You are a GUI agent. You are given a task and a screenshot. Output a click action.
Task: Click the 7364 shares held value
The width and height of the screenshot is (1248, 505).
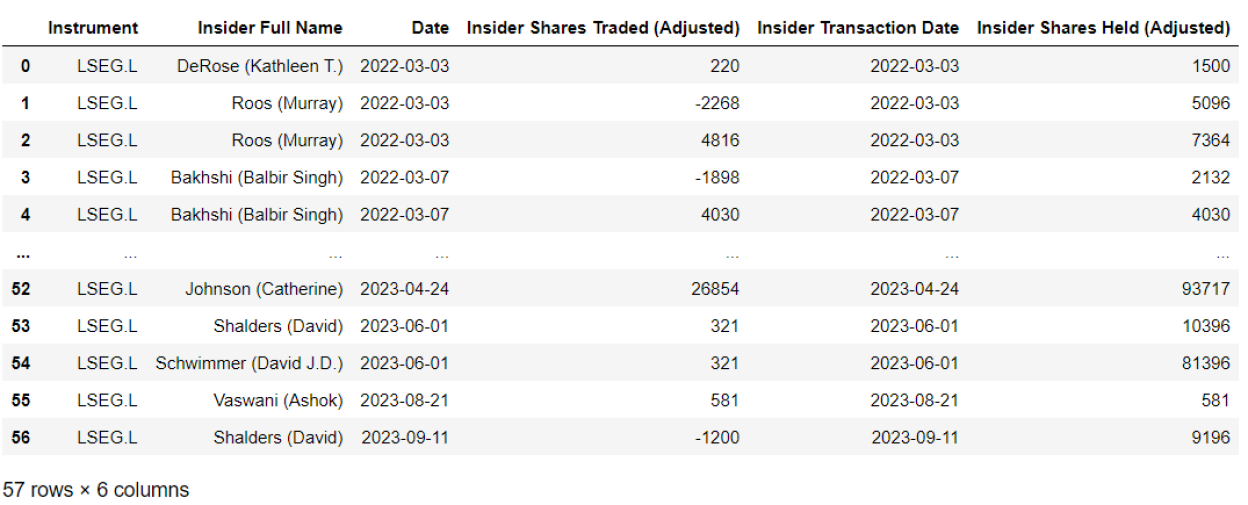point(1211,140)
